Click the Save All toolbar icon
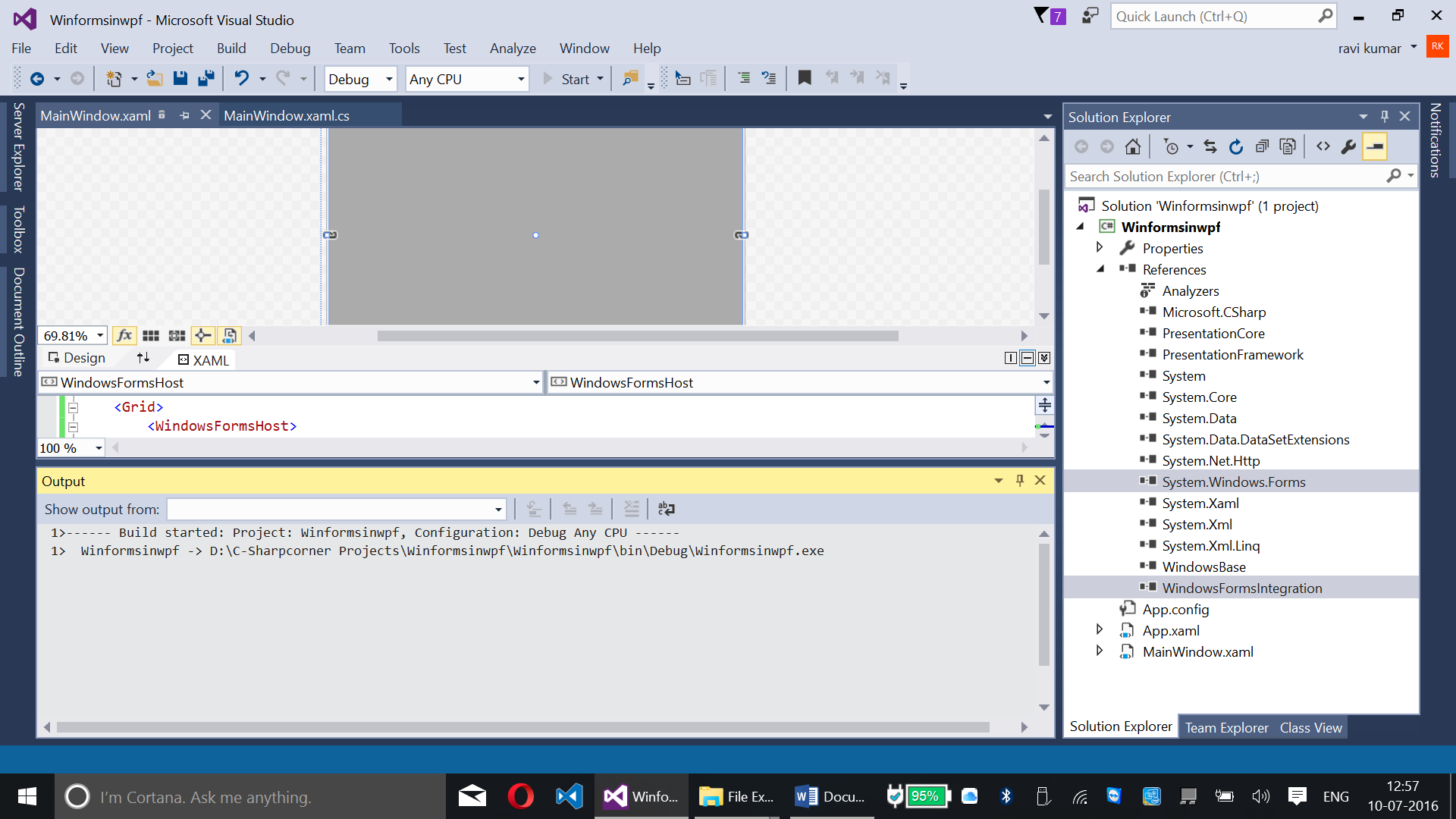The height and width of the screenshot is (819, 1456). (x=206, y=78)
